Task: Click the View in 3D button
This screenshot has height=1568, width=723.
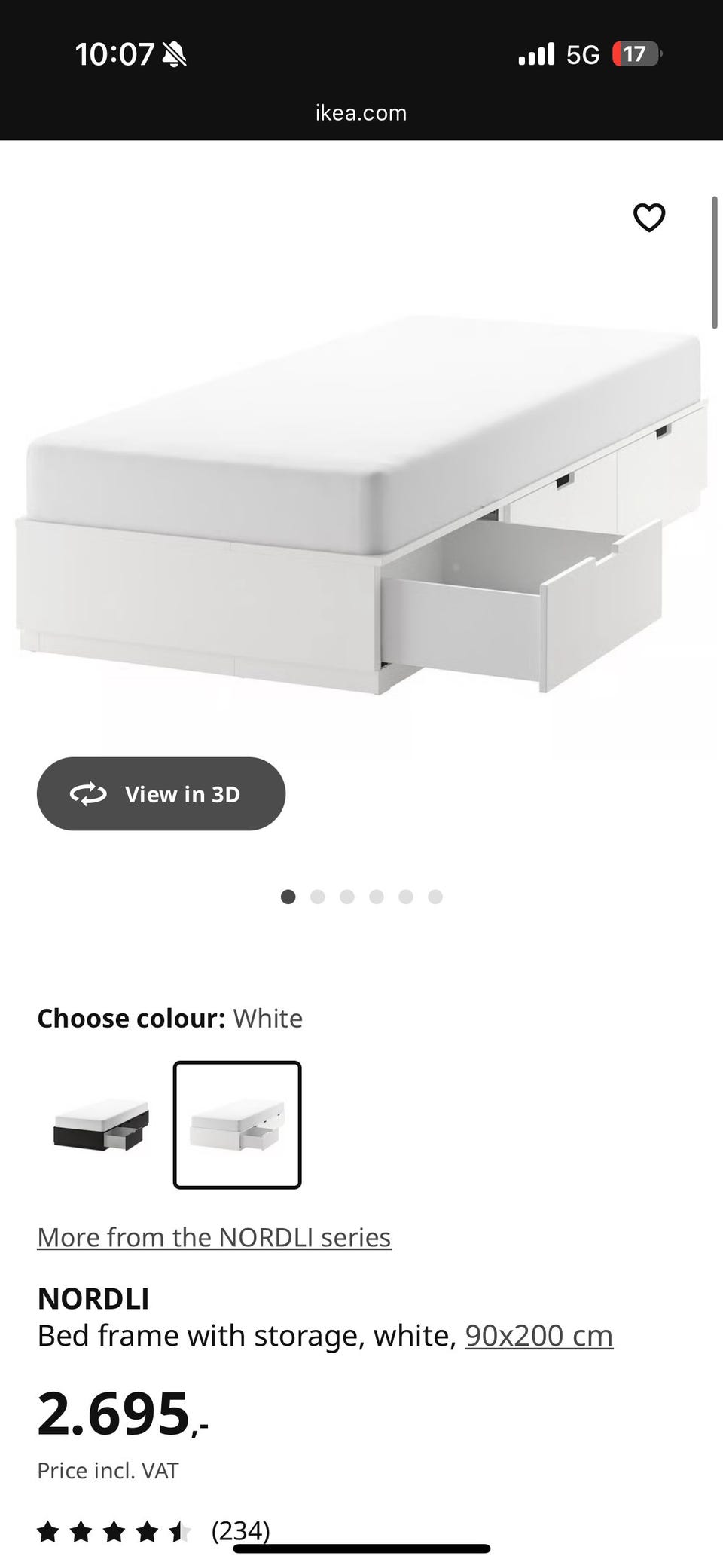Action: point(161,793)
